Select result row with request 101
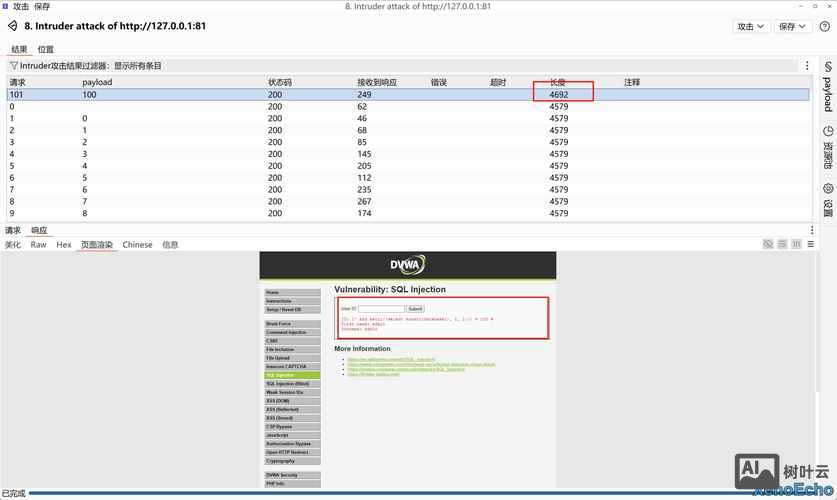837x500 pixels. [x=408, y=94]
